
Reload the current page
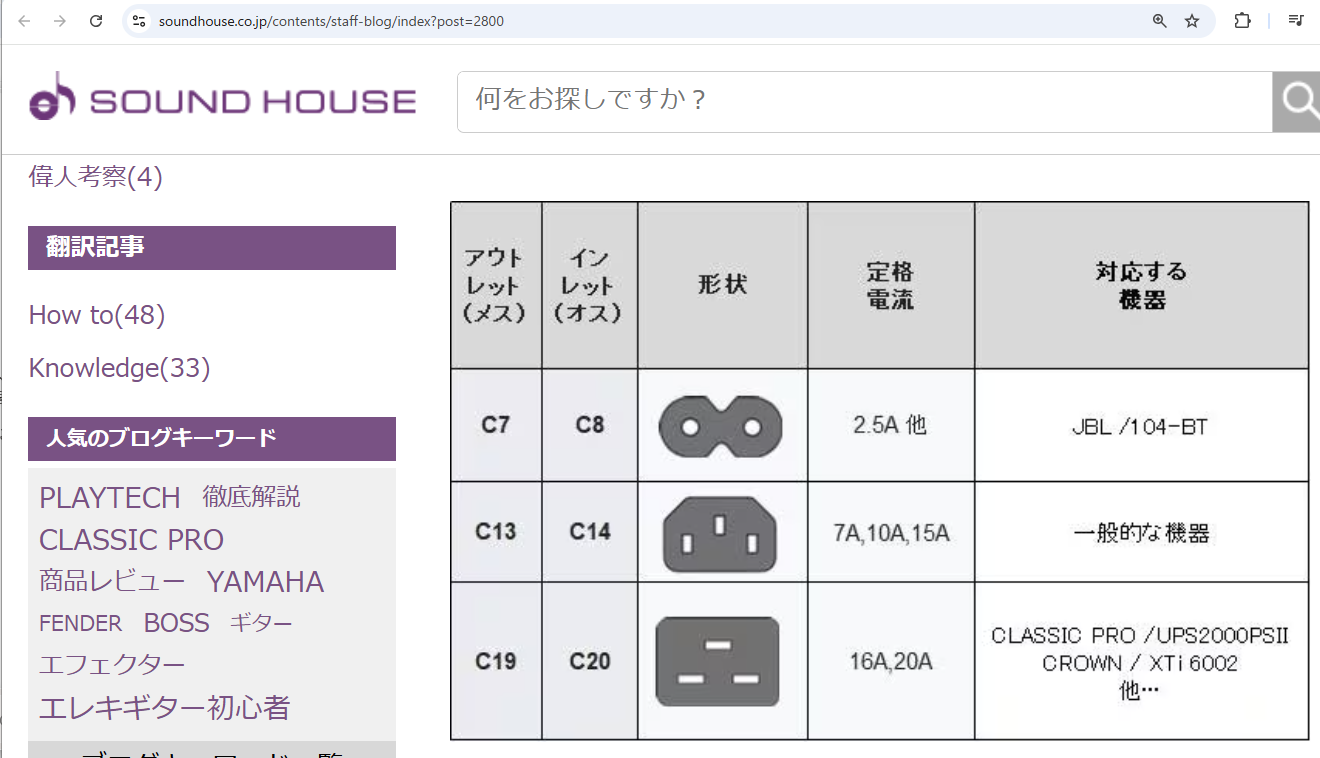pos(96,21)
